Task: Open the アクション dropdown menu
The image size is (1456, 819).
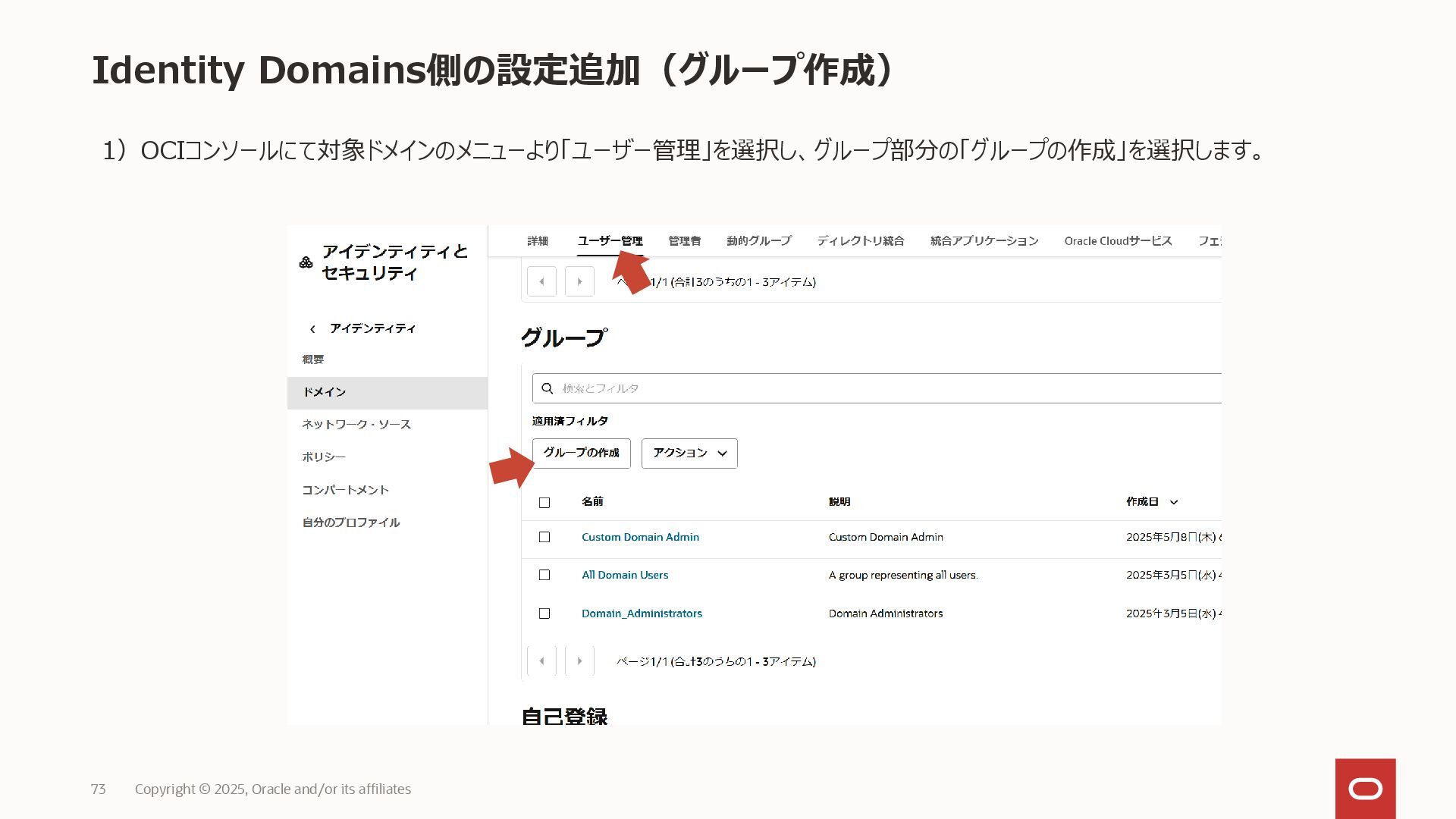Action: [x=689, y=453]
